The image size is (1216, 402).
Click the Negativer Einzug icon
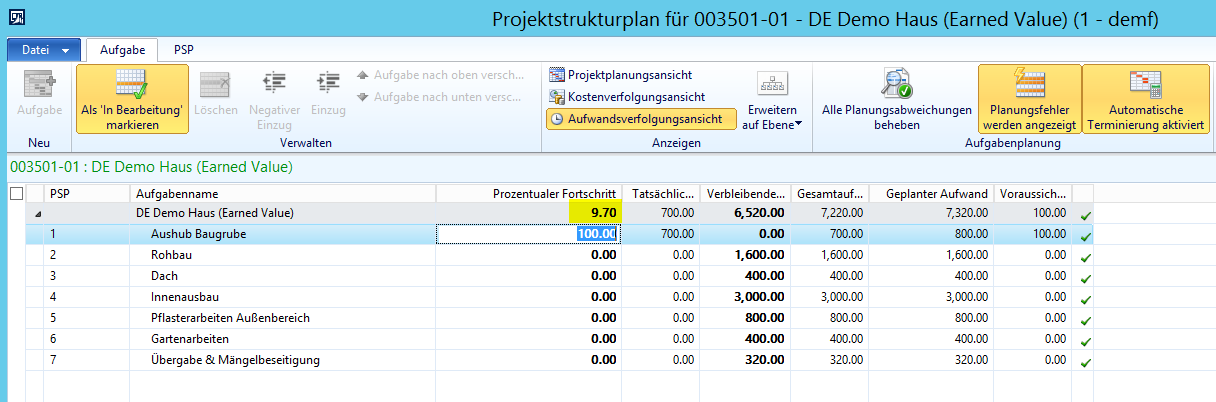(x=274, y=85)
